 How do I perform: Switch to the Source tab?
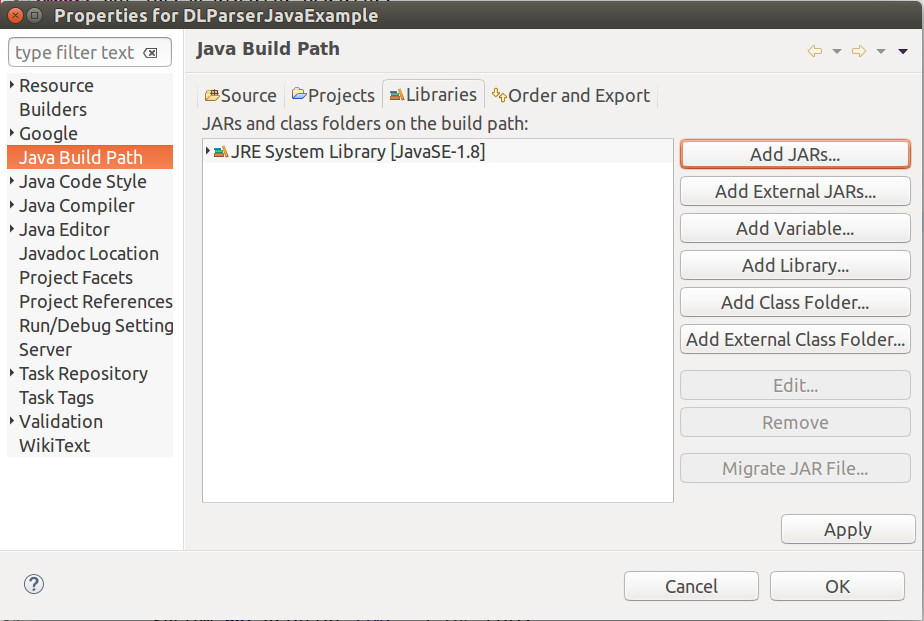pyautogui.click(x=240, y=95)
